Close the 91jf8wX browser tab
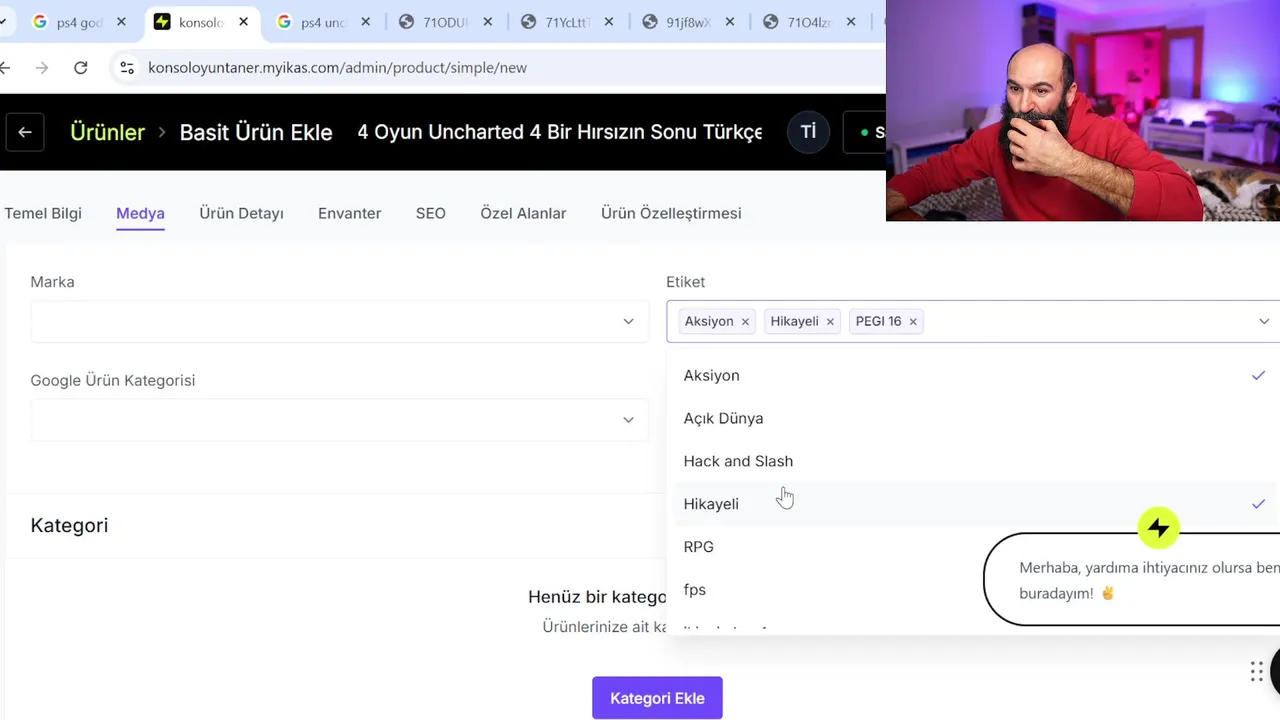The image size is (1280, 720). [x=730, y=22]
